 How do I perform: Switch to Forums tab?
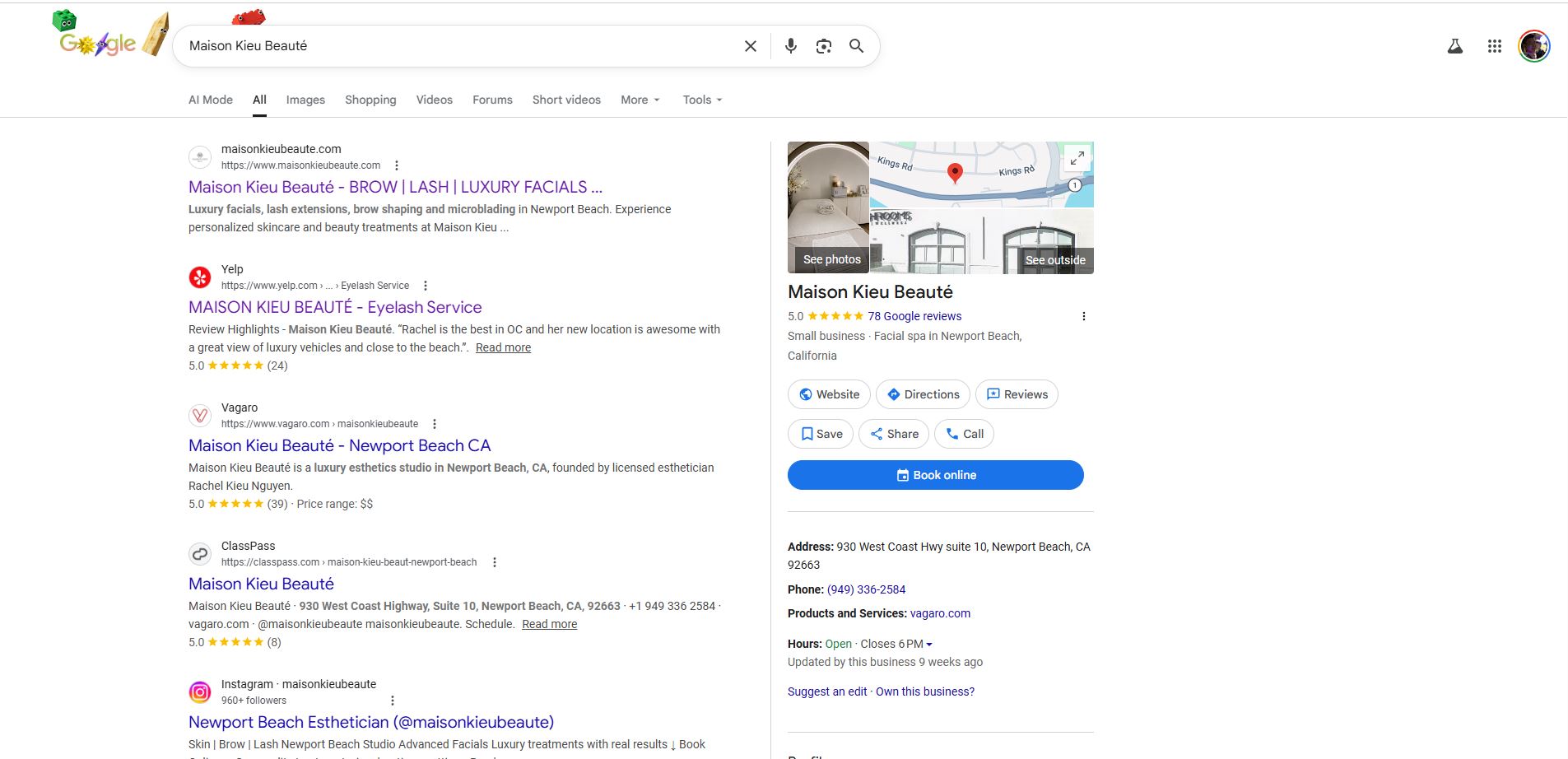click(x=492, y=100)
